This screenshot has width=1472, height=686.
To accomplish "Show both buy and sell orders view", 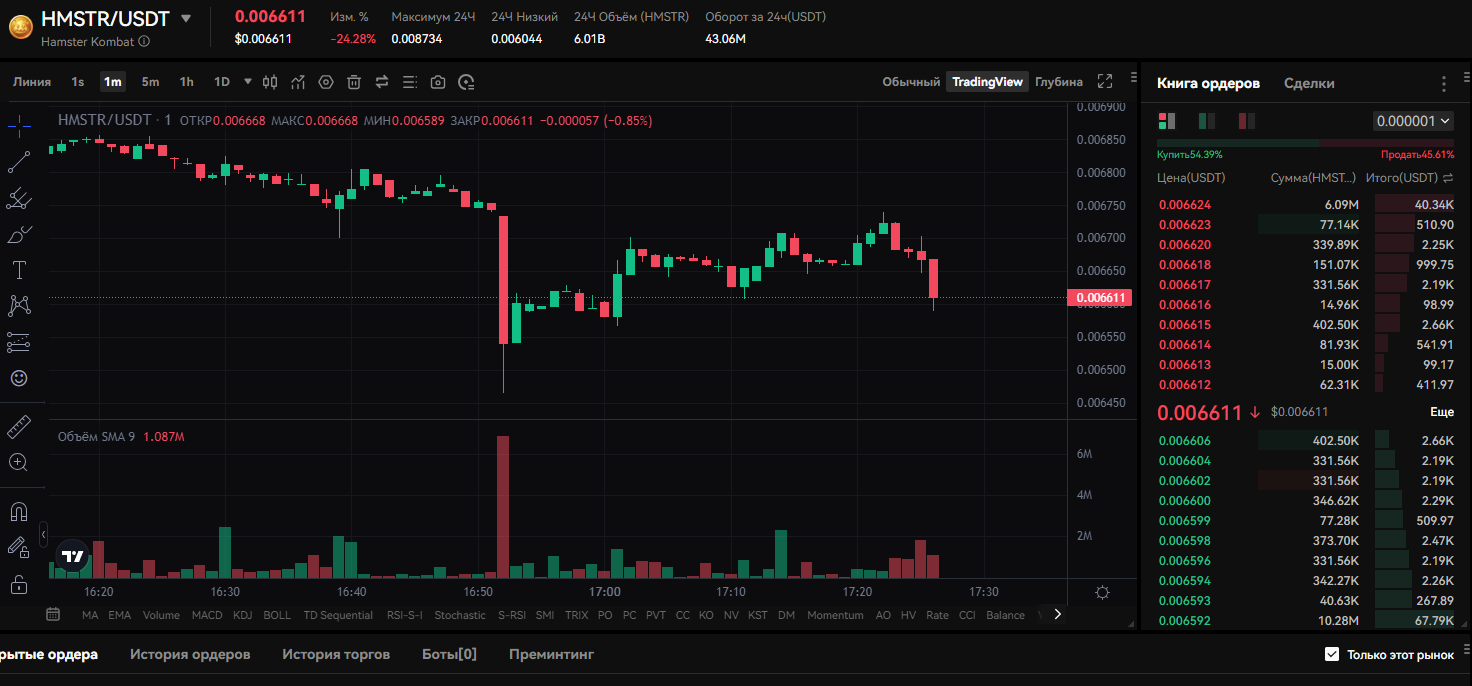I will coord(1166,121).
